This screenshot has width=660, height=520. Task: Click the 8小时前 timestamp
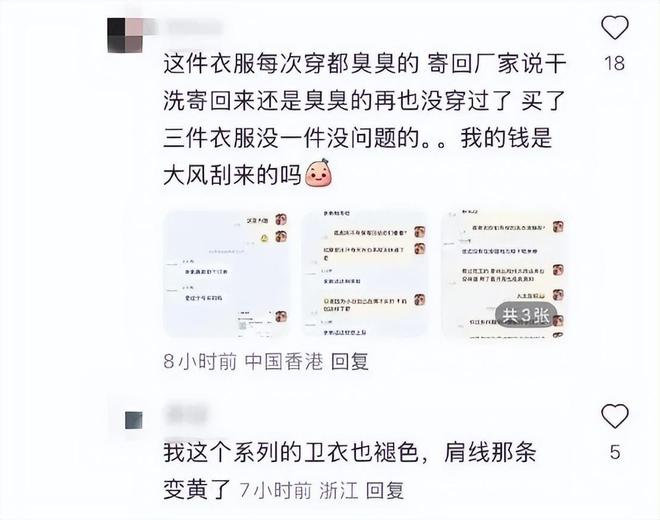(200, 362)
